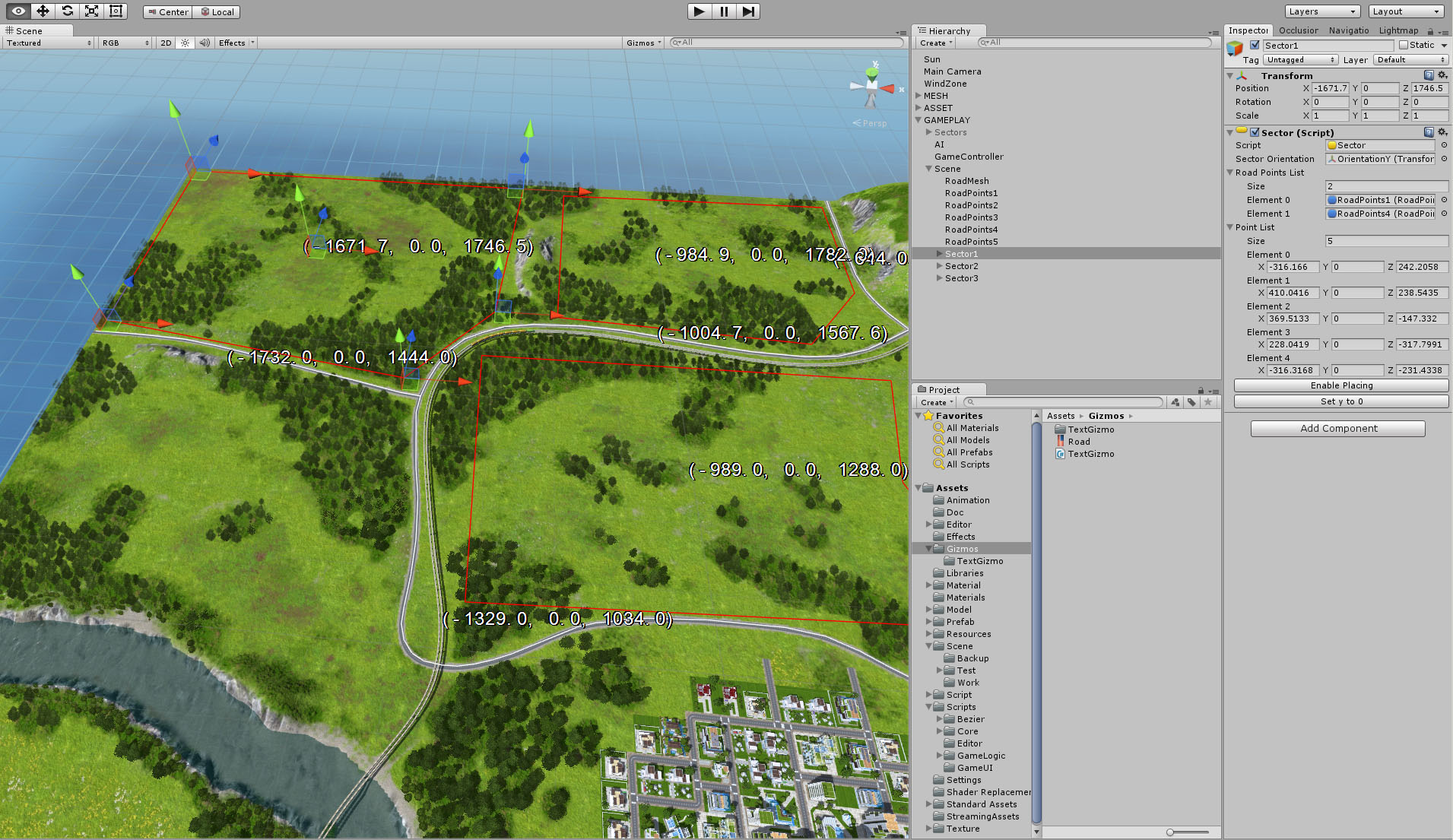The height and width of the screenshot is (840, 1453).
Task: Select the Move tool in toolbar
Action: (x=43, y=11)
